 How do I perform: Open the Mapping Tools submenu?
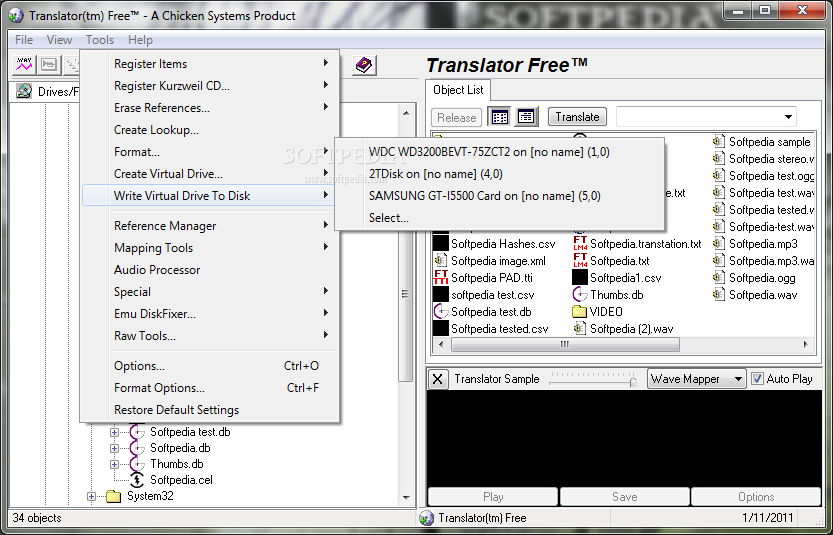210,248
